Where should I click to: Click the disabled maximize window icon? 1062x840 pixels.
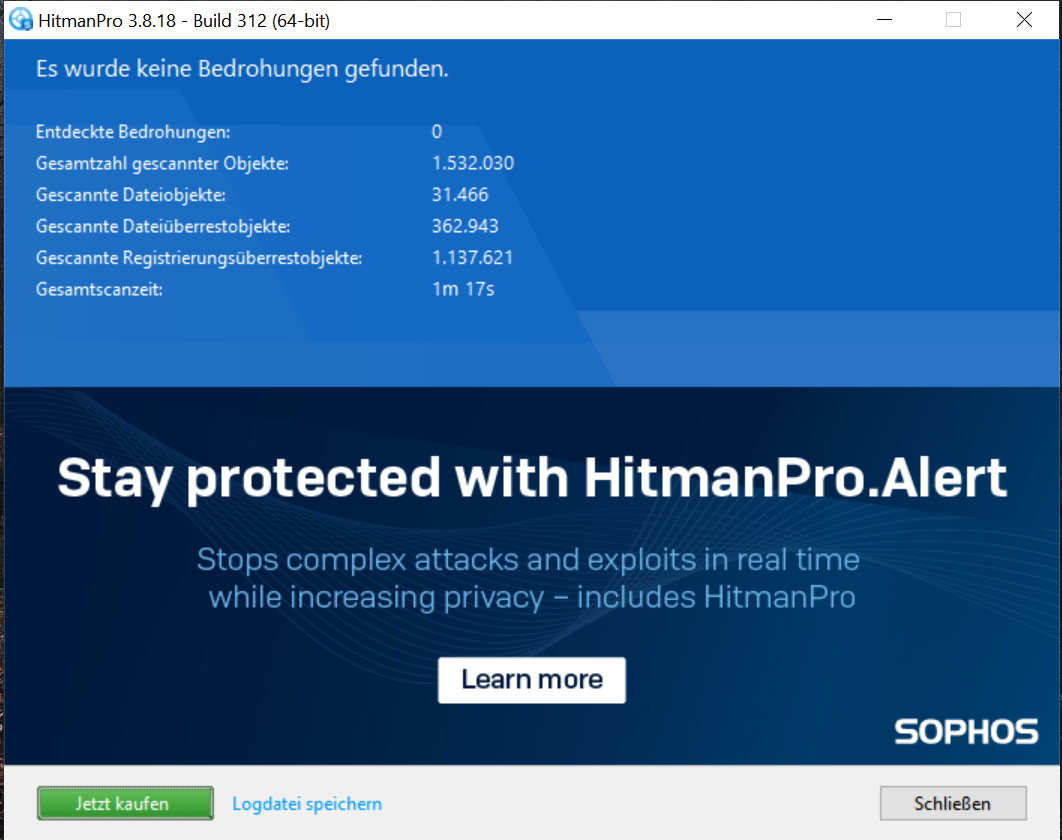click(954, 20)
